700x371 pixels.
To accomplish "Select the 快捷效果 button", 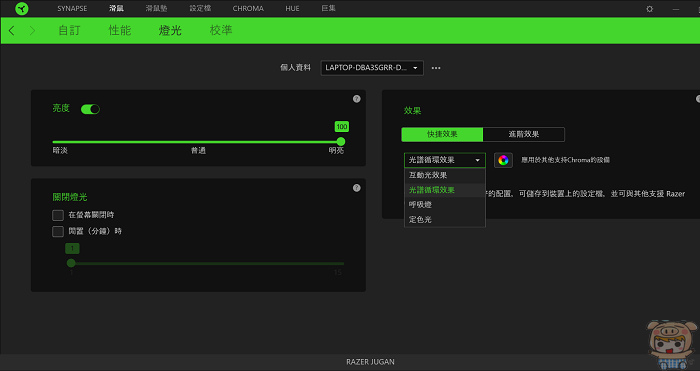I will [442, 134].
